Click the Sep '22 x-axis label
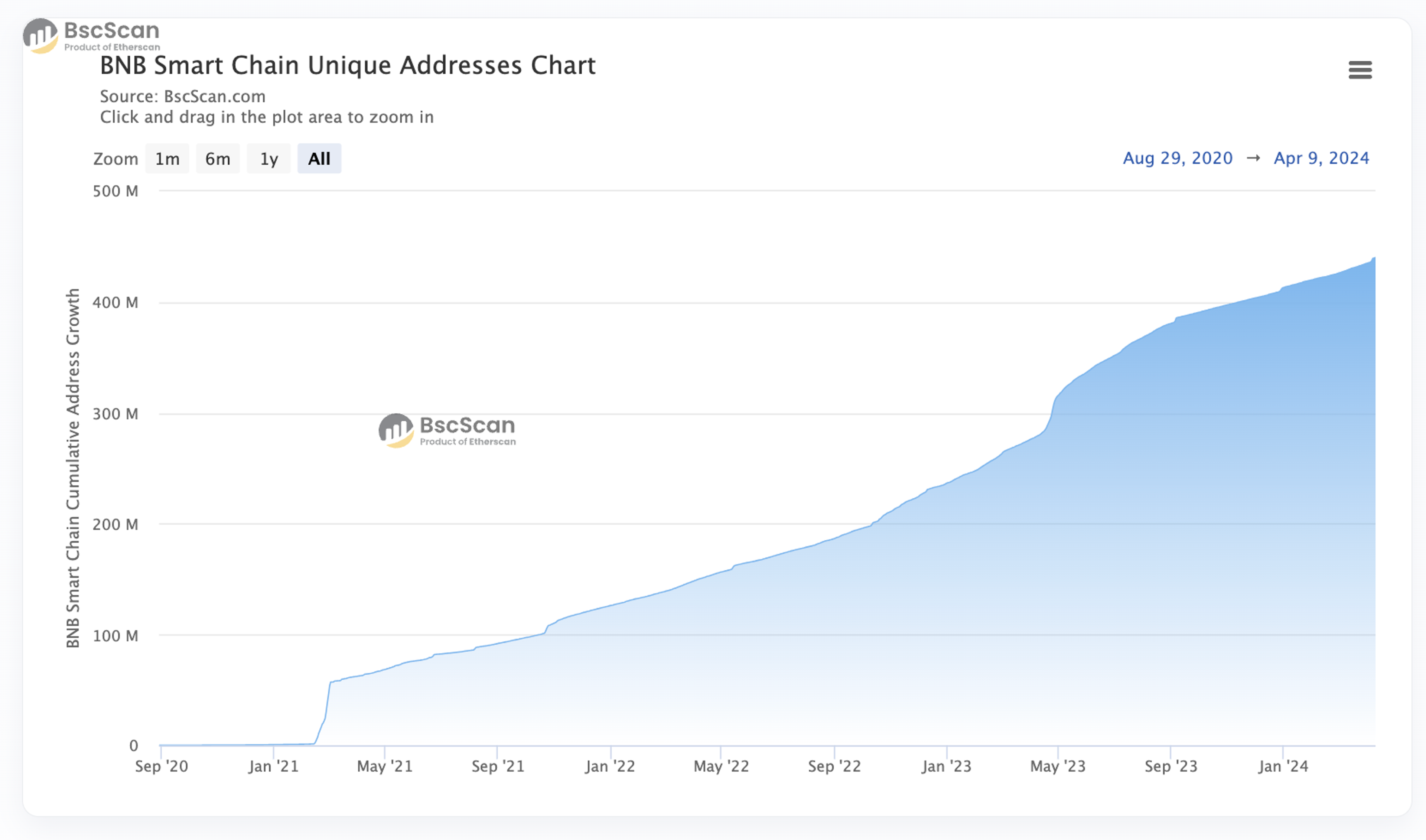This screenshot has width=1426, height=840. [x=834, y=766]
